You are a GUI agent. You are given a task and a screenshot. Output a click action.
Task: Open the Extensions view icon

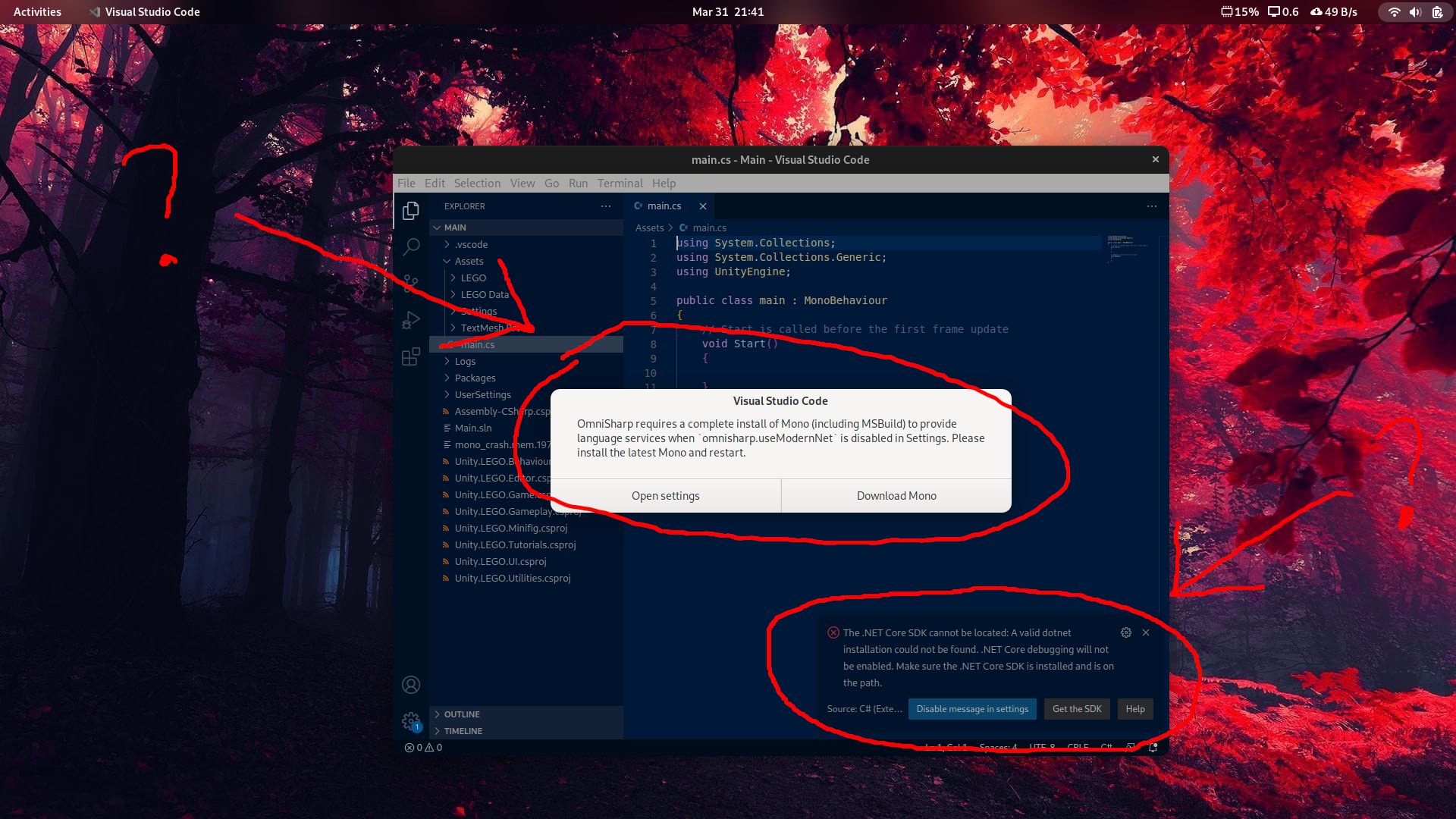411,356
